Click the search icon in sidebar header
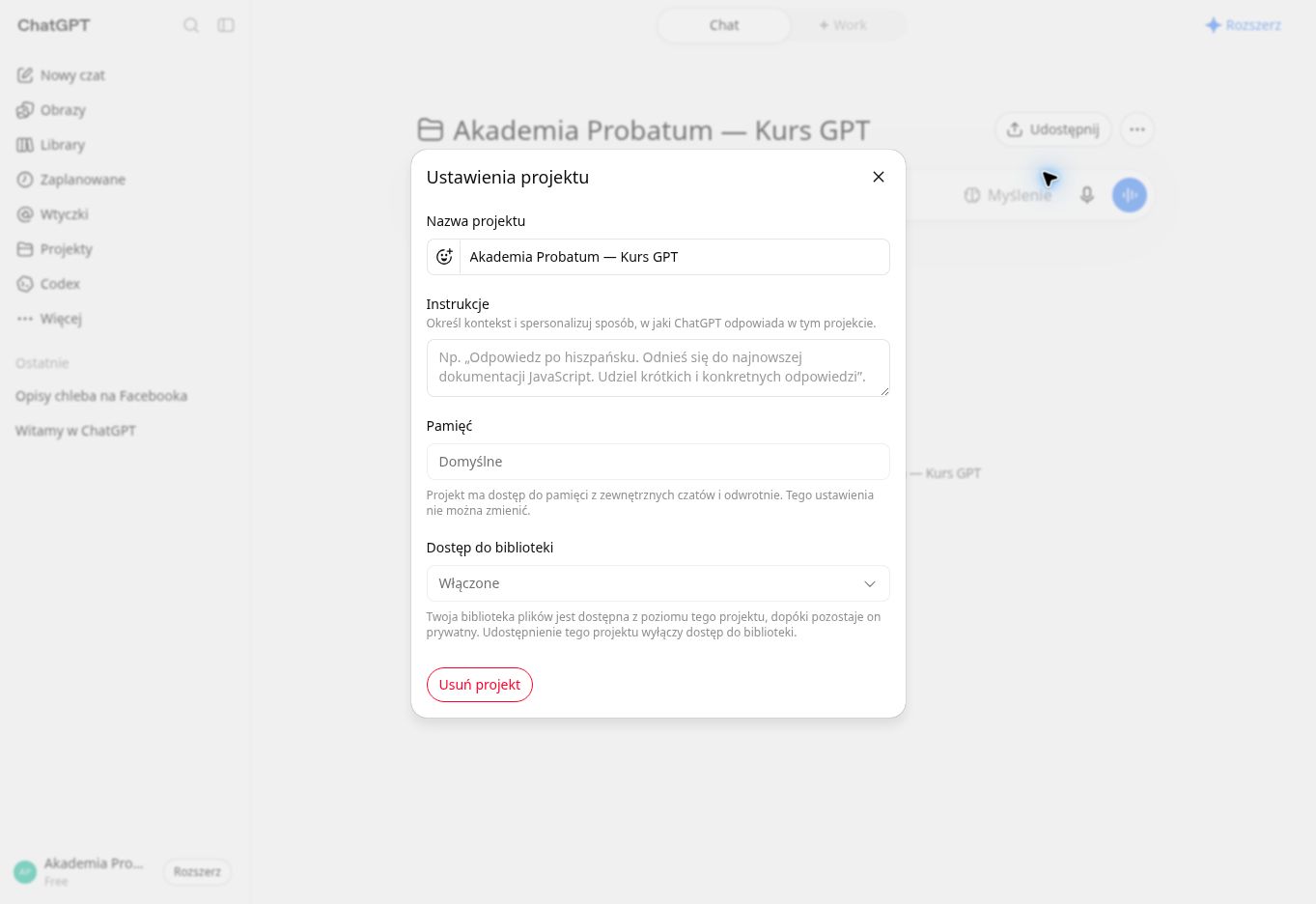1316x904 pixels. pos(191,25)
